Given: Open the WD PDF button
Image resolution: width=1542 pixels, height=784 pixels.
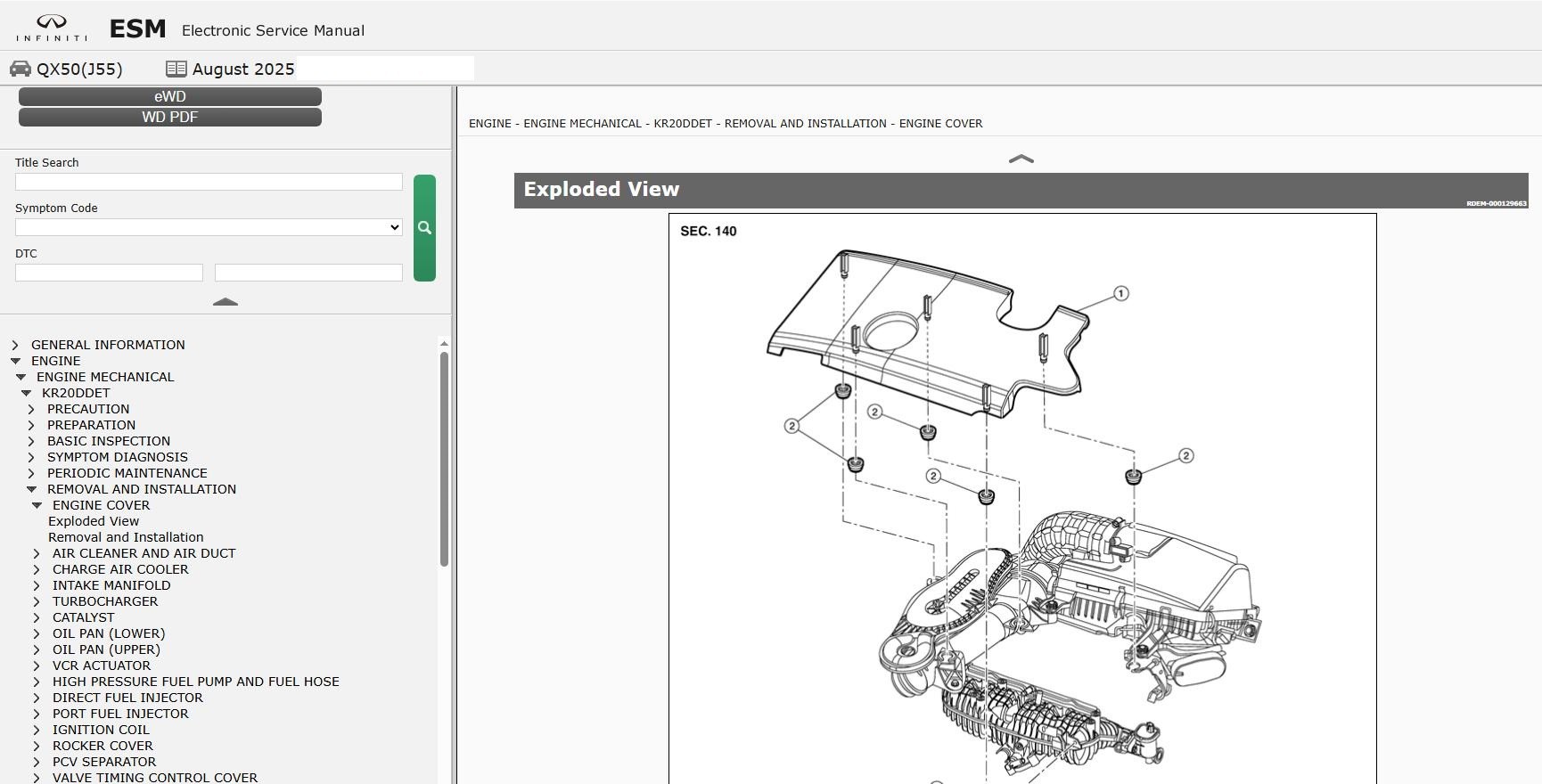Looking at the screenshot, I should (169, 117).
